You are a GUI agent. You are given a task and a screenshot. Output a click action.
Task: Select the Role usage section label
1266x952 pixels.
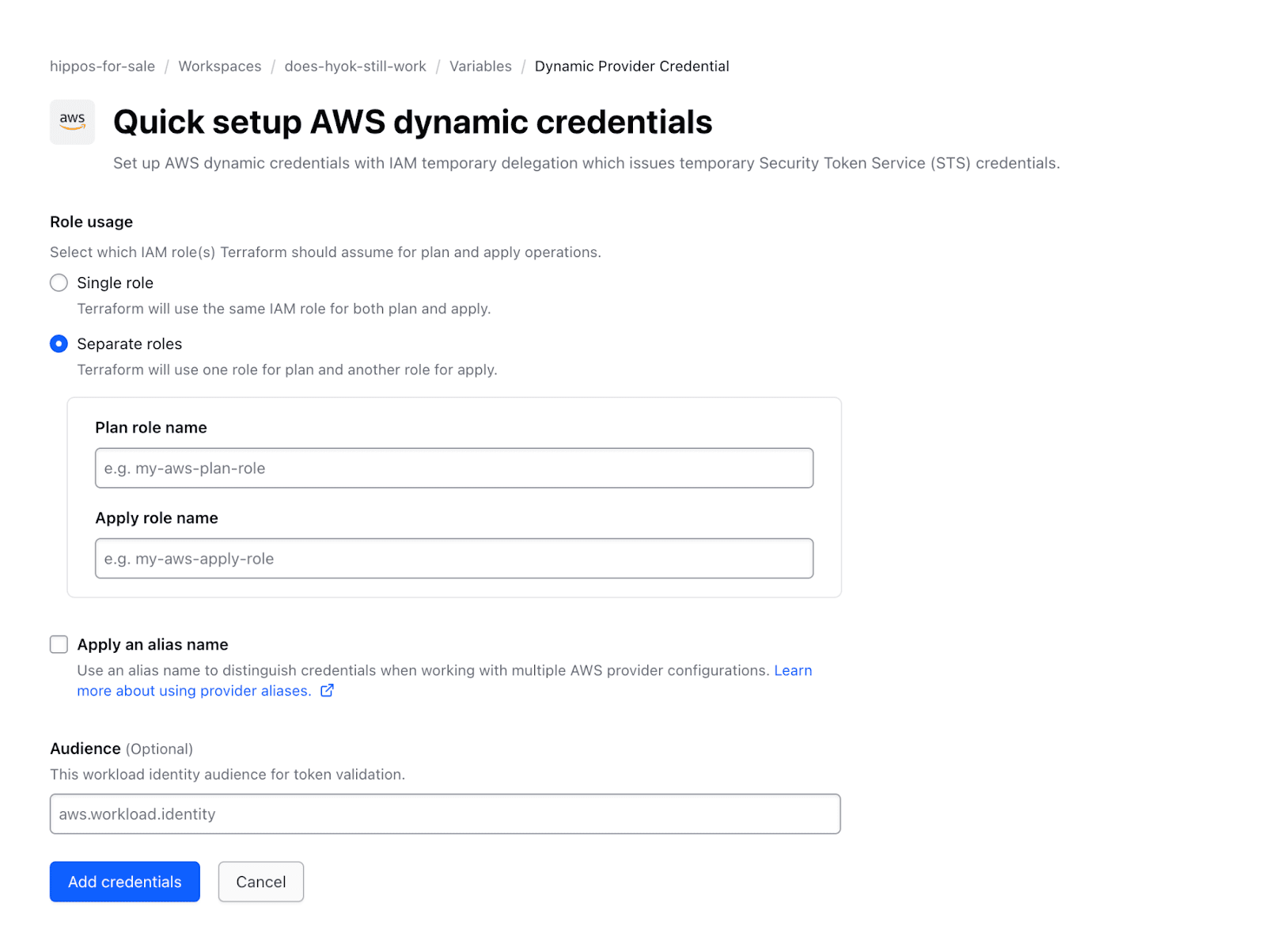click(x=91, y=222)
